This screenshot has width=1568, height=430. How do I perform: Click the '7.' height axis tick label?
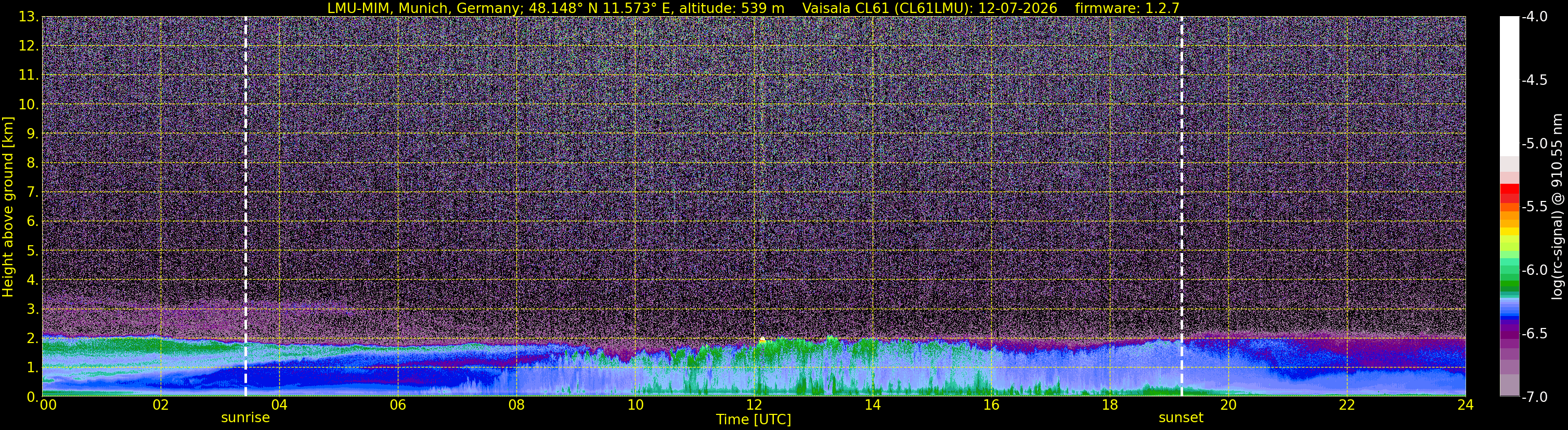[33, 192]
